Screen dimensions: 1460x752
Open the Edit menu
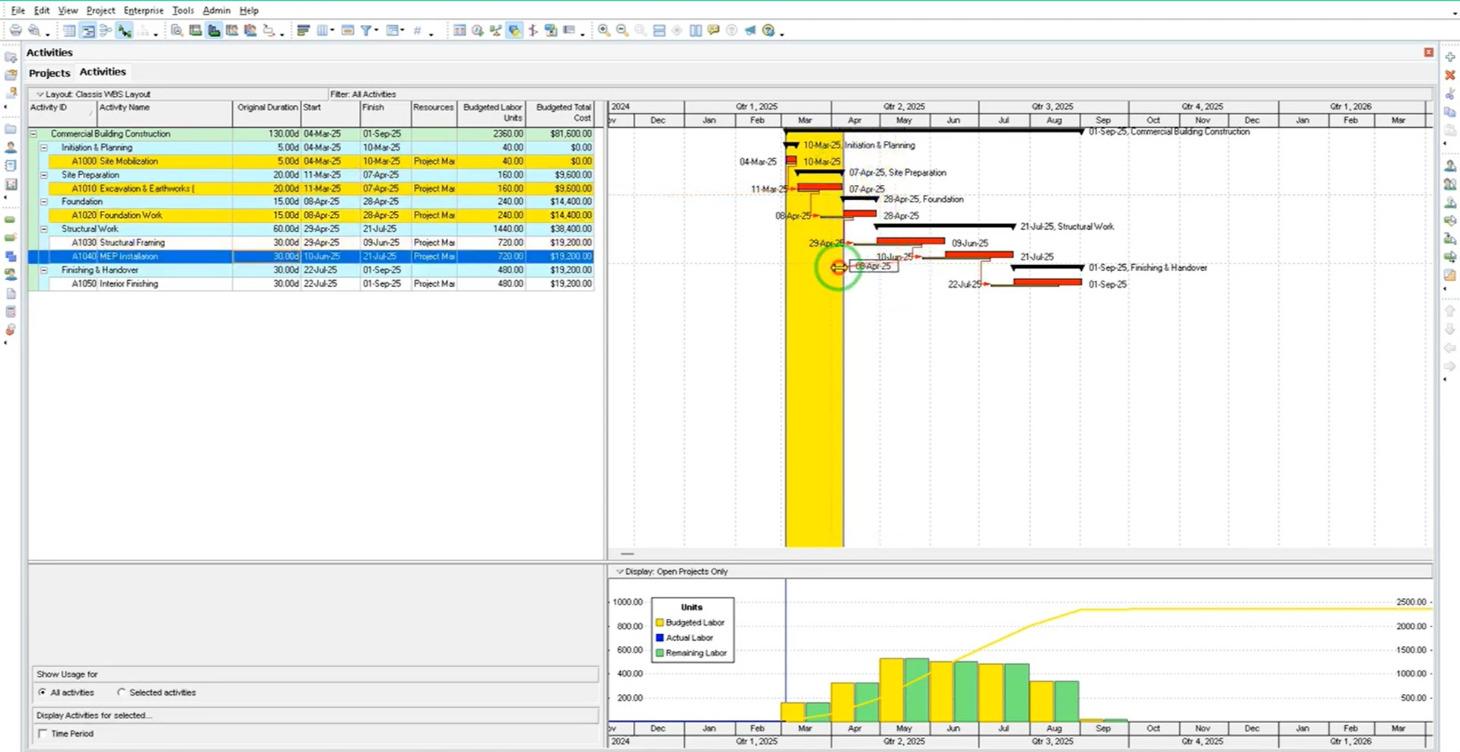41,10
